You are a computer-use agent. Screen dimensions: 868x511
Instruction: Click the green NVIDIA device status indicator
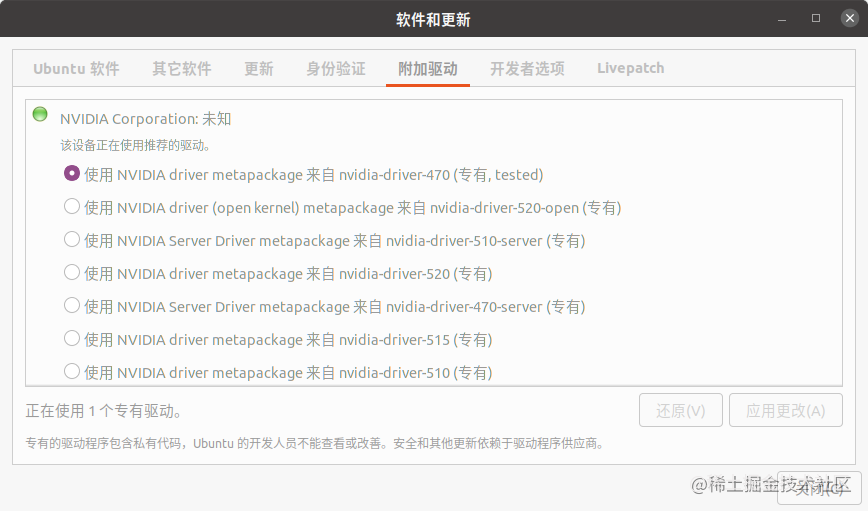coord(40,114)
